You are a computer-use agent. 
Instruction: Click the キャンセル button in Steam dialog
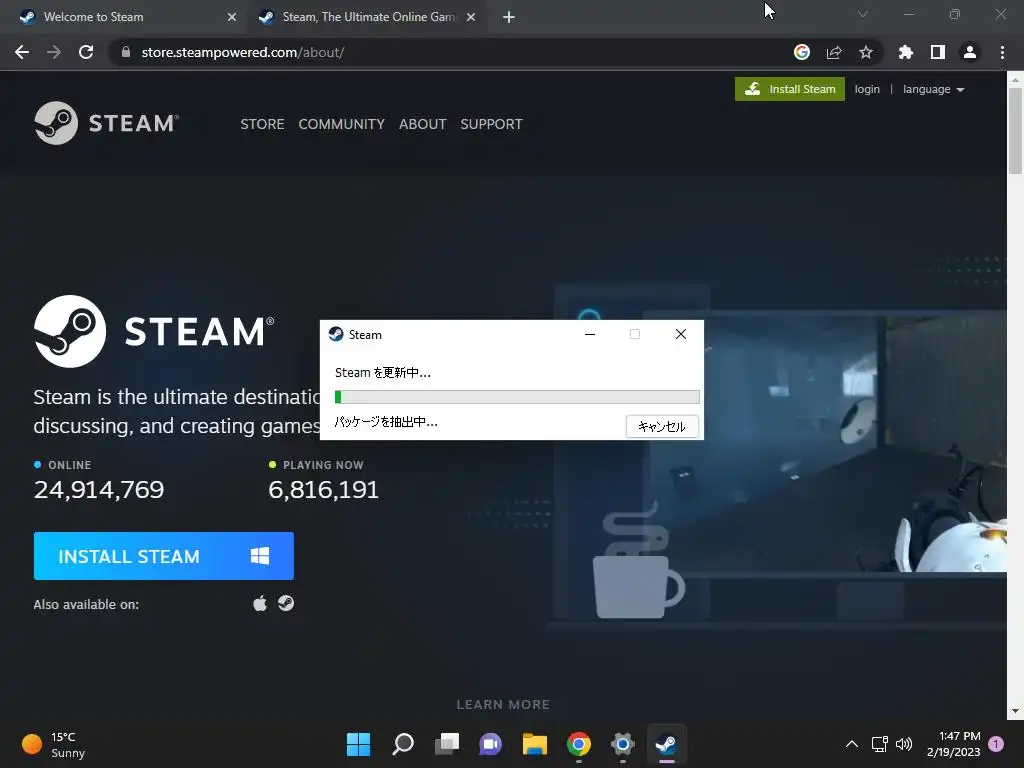click(x=662, y=426)
